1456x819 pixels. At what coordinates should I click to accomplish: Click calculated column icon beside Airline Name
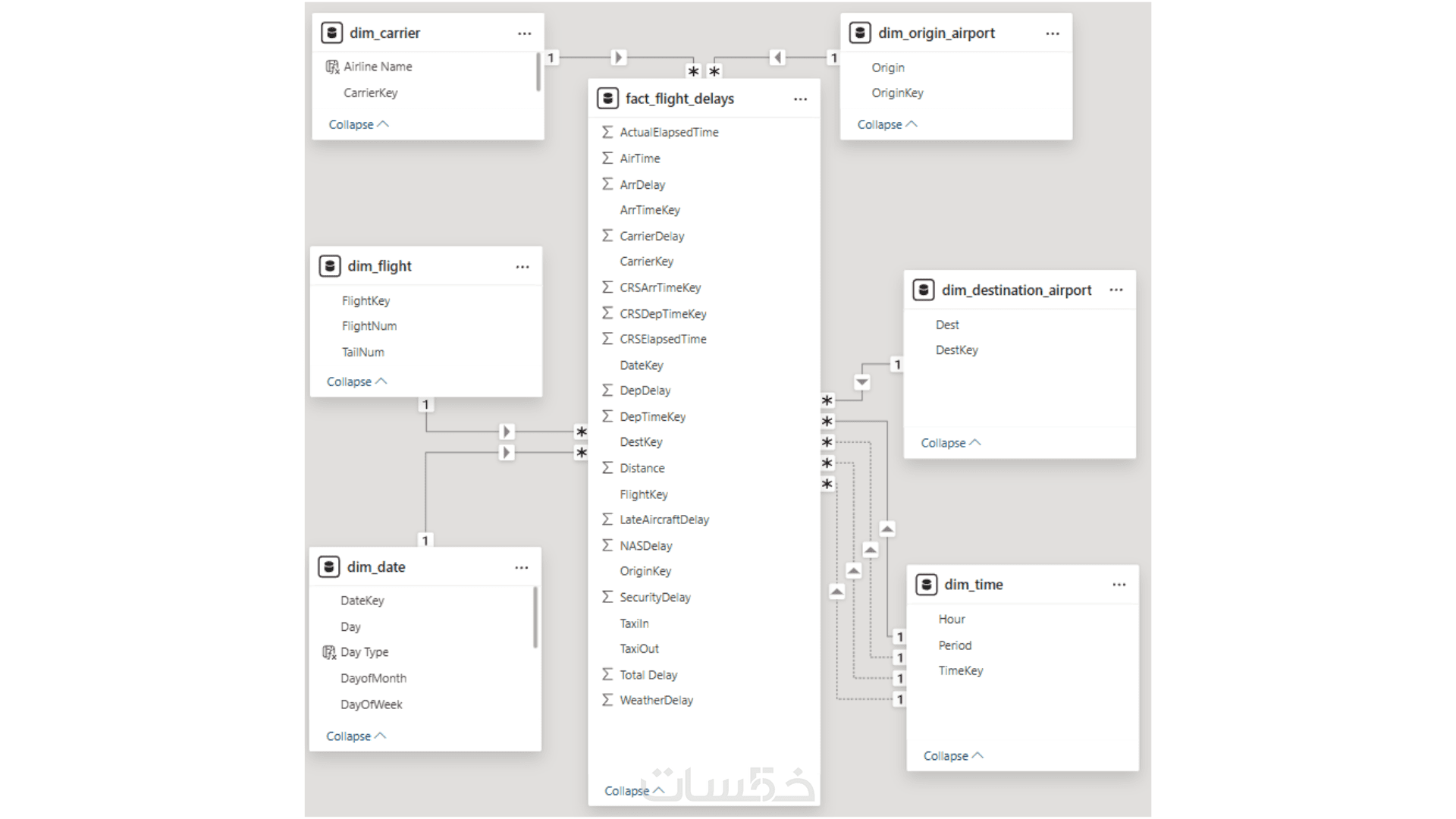tap(332, 67)
